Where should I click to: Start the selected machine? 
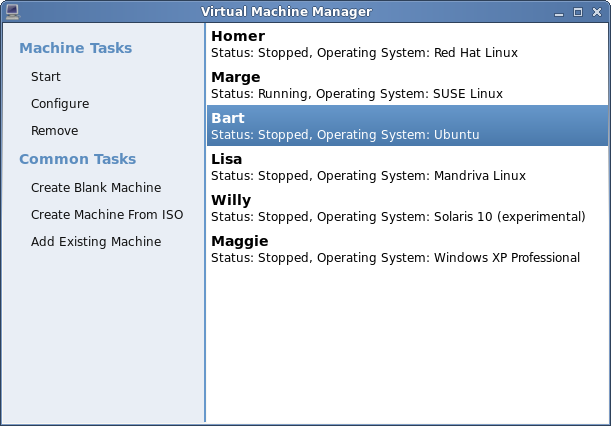46,76
